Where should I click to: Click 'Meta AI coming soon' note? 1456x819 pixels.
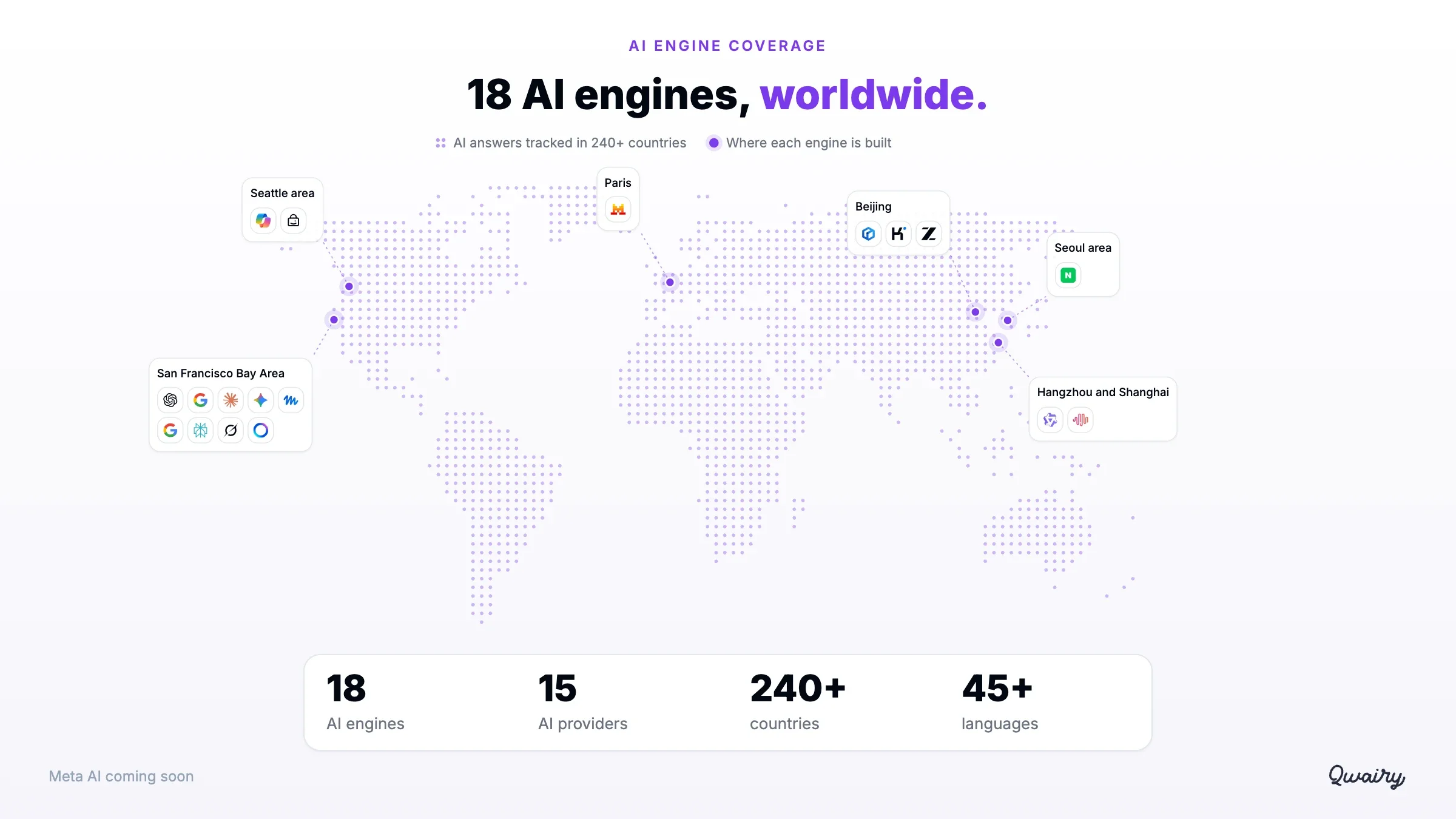tap(121, 777)
